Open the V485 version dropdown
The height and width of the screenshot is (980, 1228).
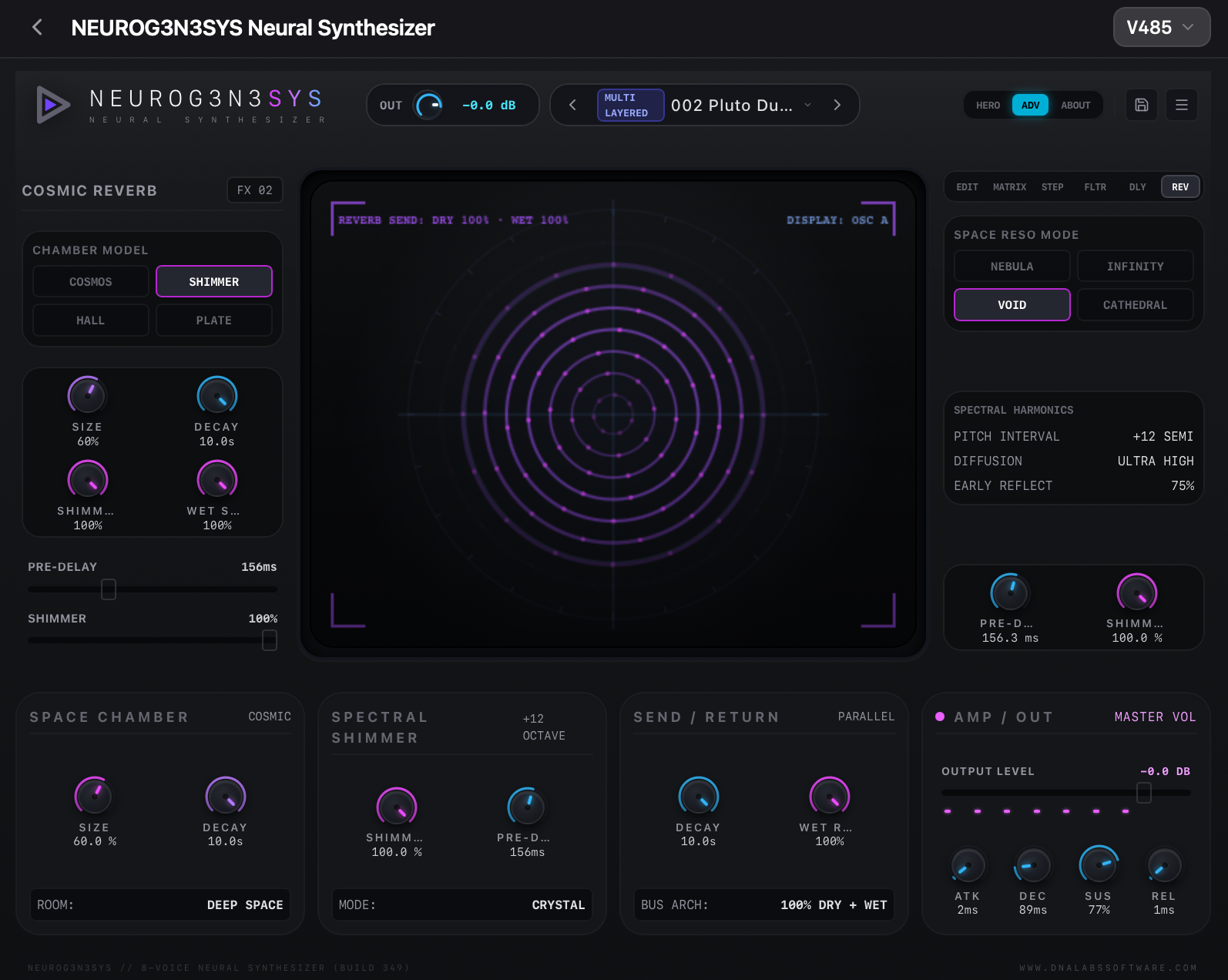tap(1162, 27)
